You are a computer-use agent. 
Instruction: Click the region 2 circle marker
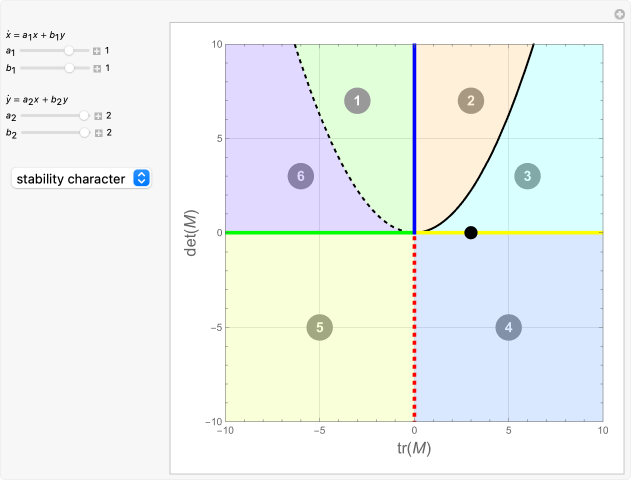coord(471,100)
